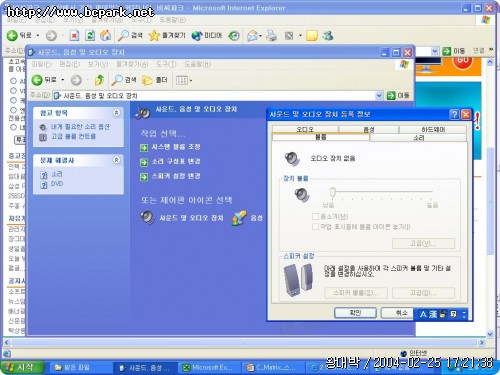Open Mail icon in Internet Explorer

click(252, 35)
